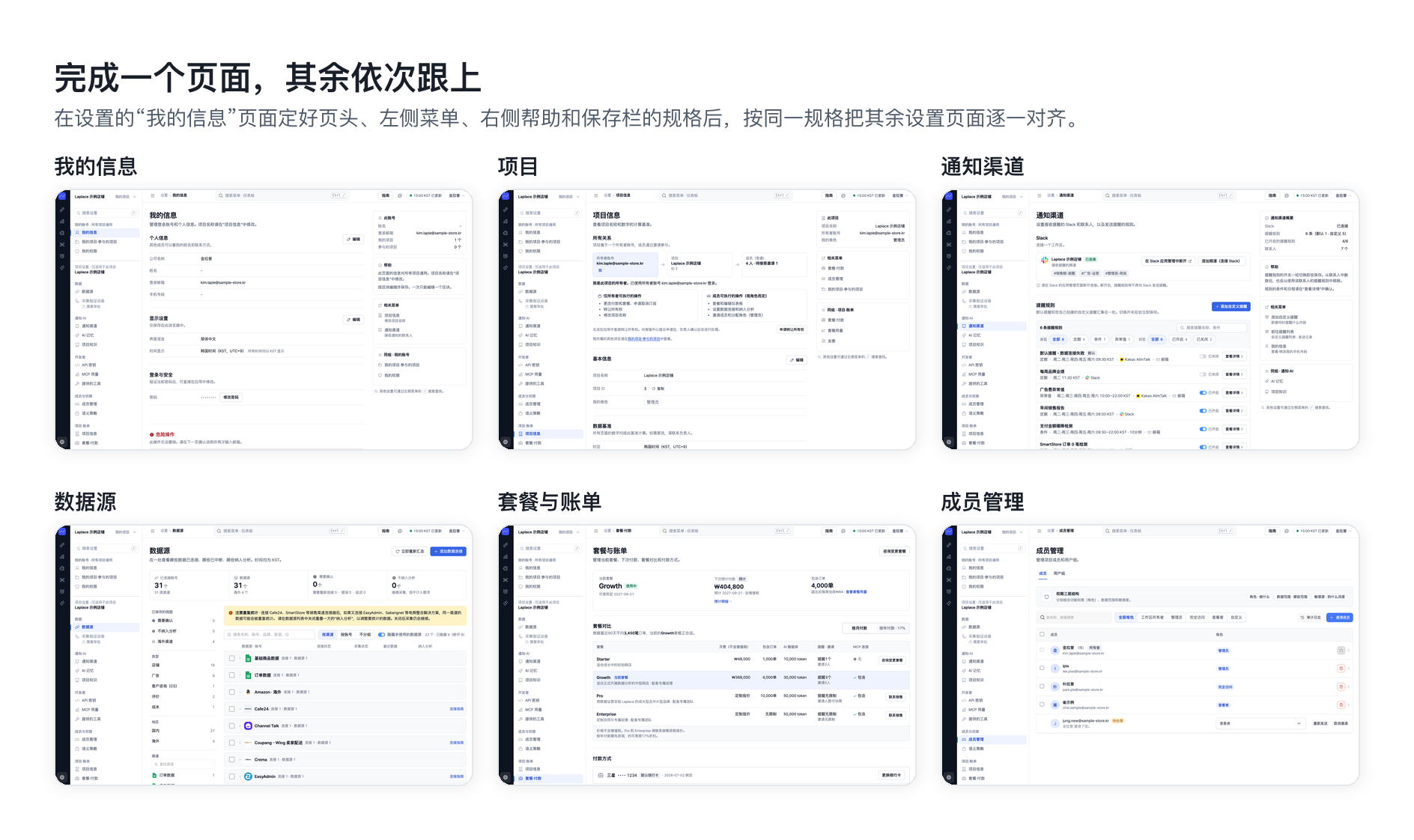Click 添加自定义提醒 button in 通知渠道 panel
The image size is (1414, 840).
click(1231, 306)
